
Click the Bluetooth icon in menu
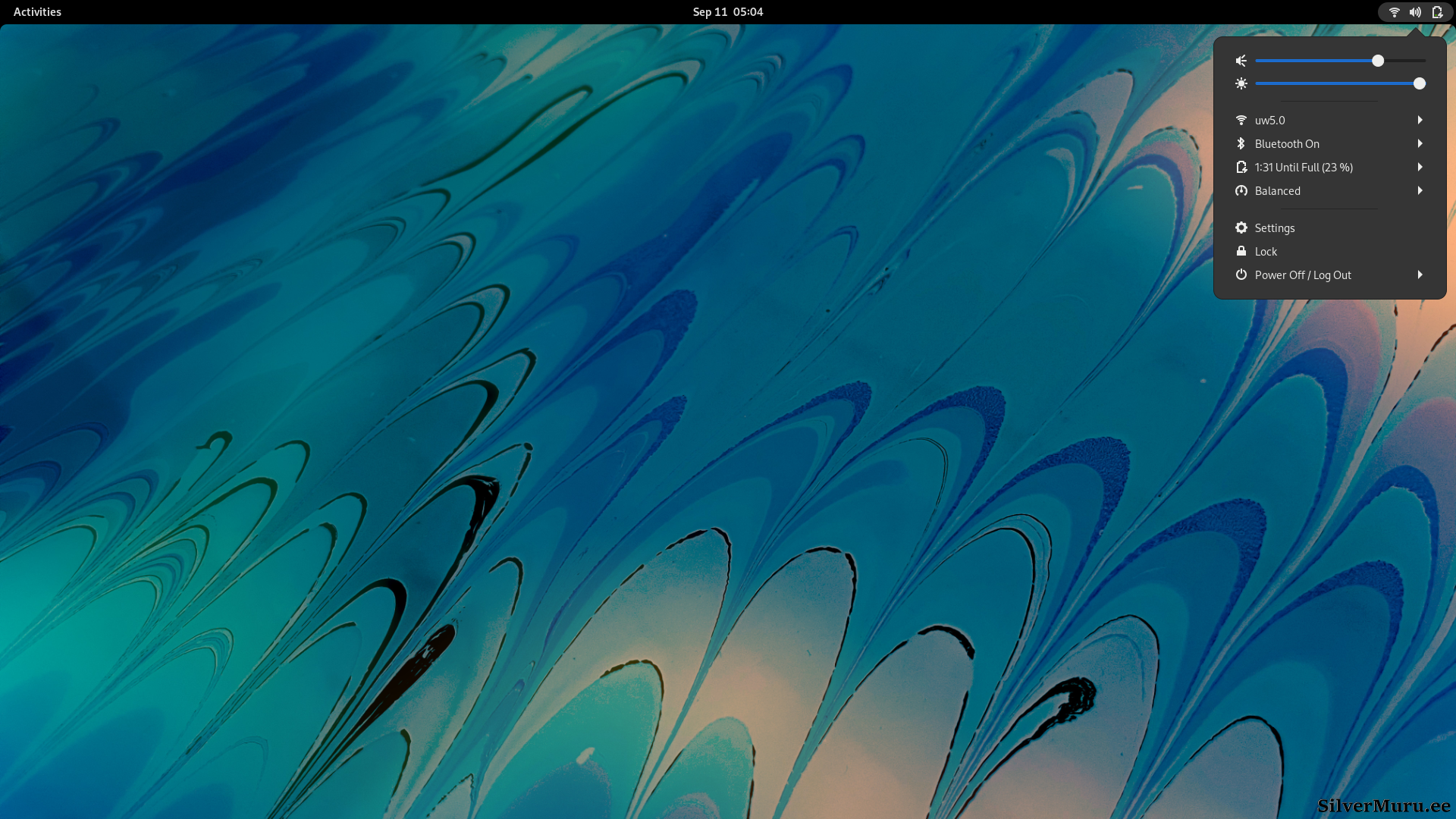(1241, 143)
